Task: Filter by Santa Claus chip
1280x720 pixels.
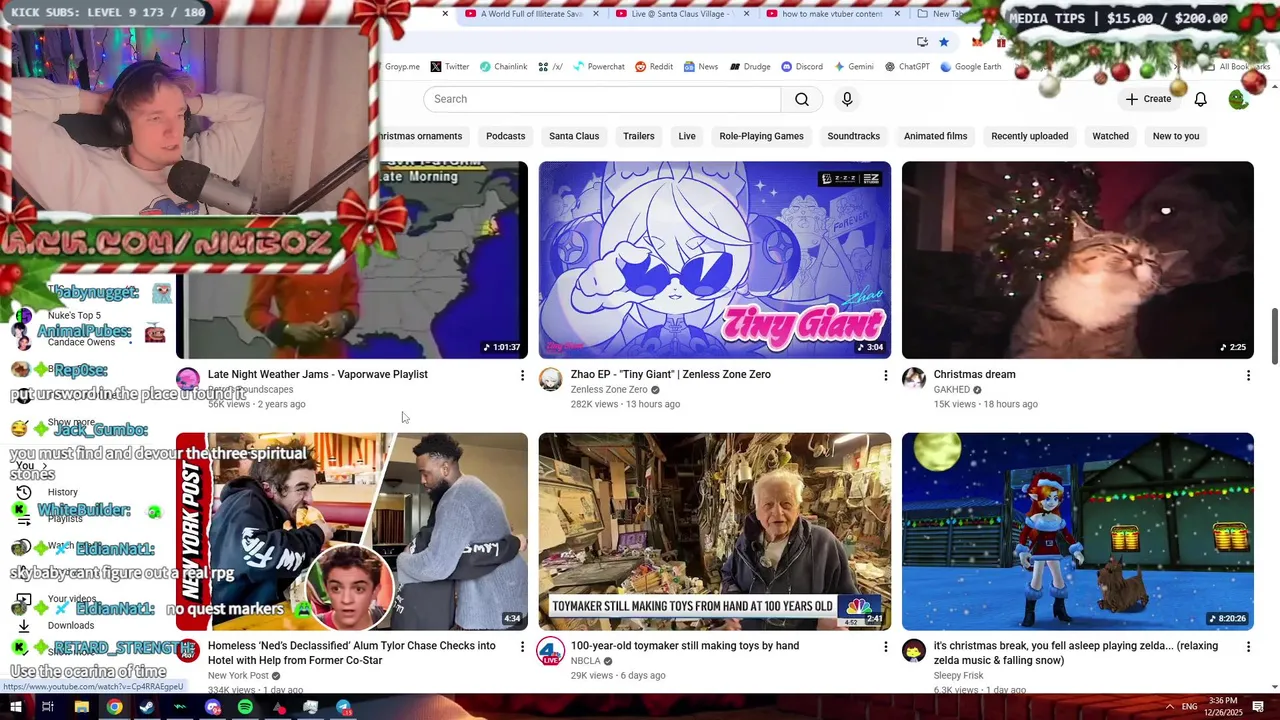Action: (x=574, y=136)
